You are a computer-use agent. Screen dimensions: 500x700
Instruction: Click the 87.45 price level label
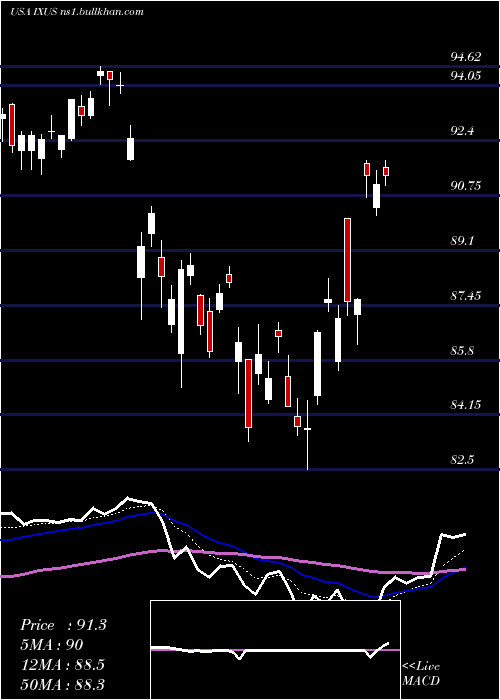pyautogui.click(x=466, y=296)
